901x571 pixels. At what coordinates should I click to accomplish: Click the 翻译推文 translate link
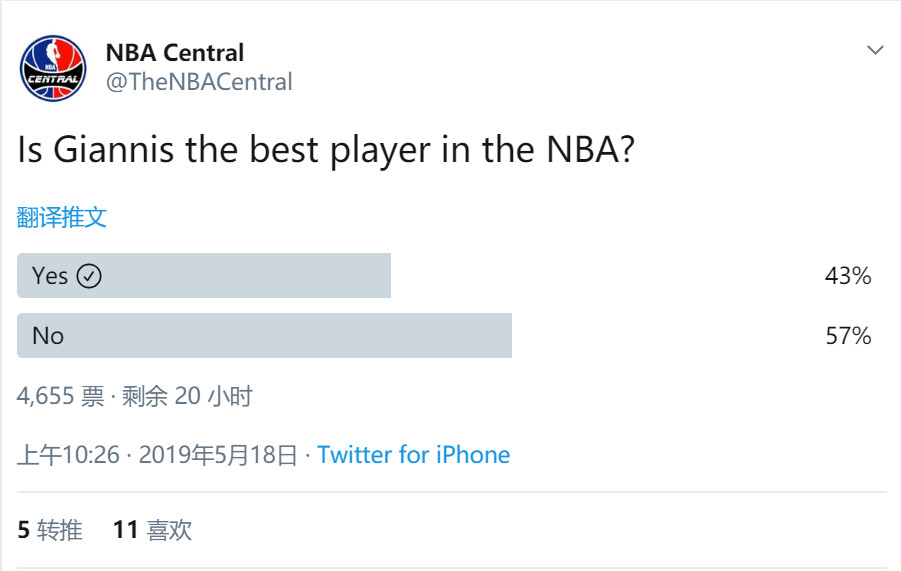pyautogui.click(x=62, y=217)
